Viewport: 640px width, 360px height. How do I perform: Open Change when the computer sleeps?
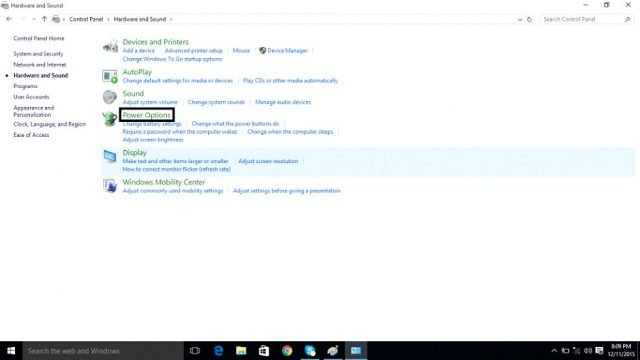tap(290, 132)
